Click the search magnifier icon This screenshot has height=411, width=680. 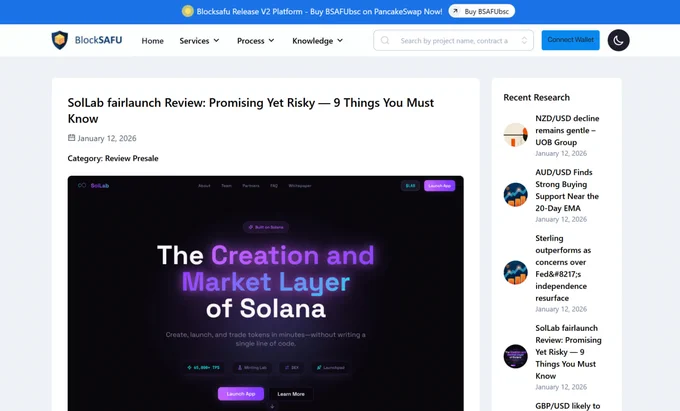pos(385,40)
